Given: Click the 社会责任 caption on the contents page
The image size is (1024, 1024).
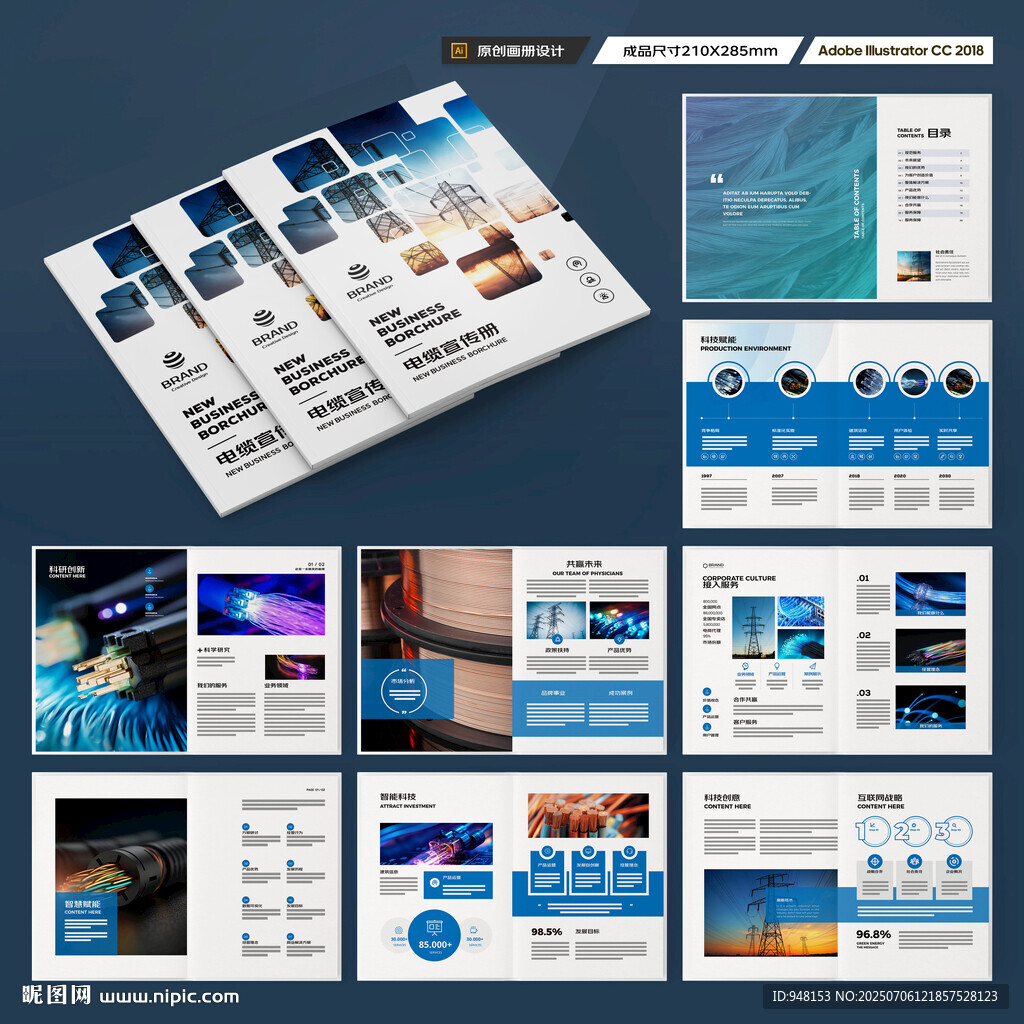Looking at the screenshot, I should click(x=944, y=252).
